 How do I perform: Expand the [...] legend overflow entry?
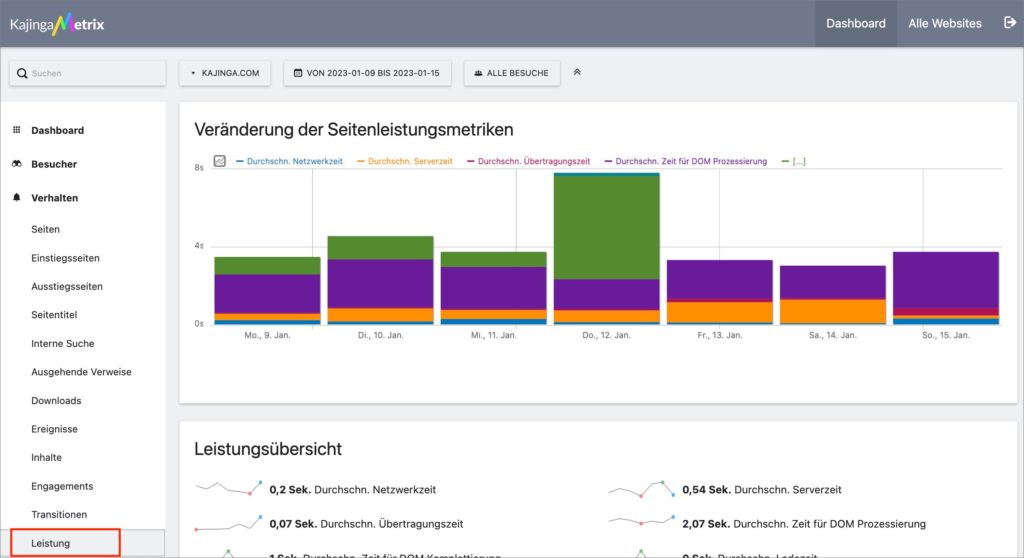(x=793, y=161)
